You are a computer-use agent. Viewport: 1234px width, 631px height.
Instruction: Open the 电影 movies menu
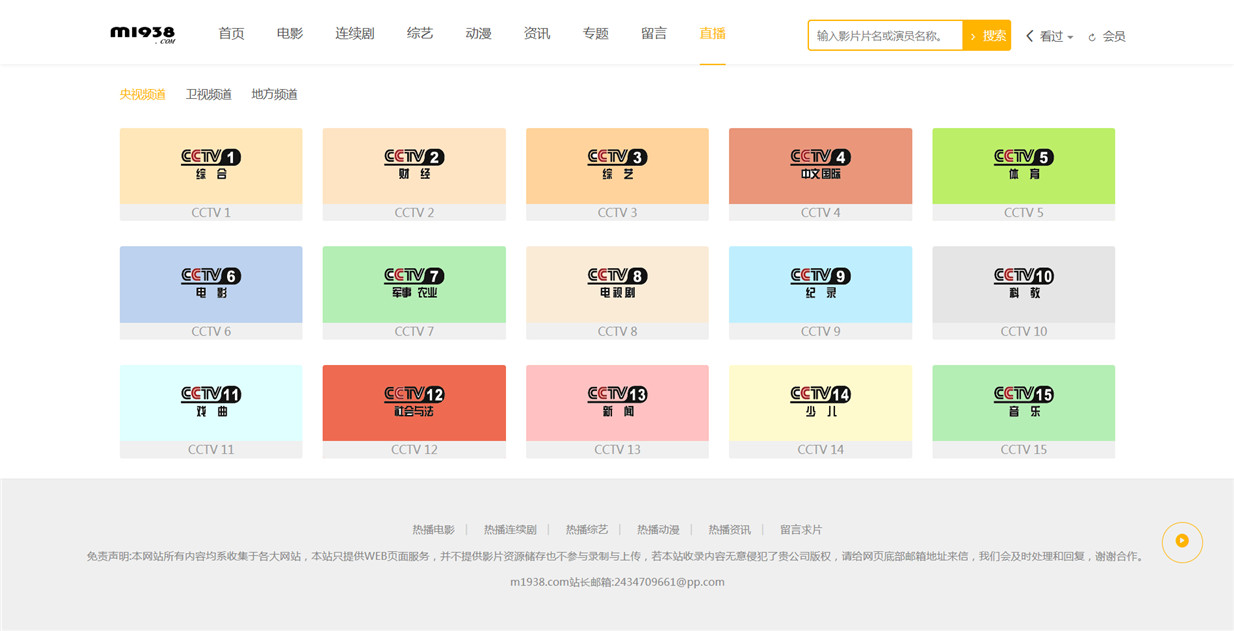point(290,33)
